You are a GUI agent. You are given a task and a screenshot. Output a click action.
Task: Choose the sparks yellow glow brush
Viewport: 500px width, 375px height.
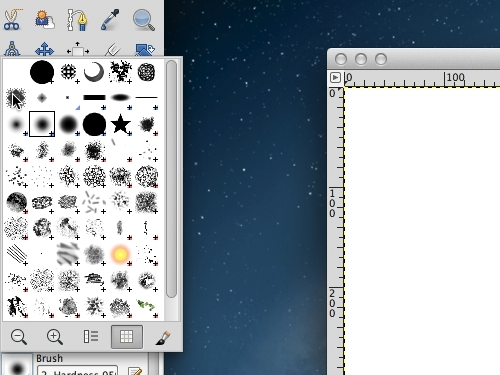120,254
